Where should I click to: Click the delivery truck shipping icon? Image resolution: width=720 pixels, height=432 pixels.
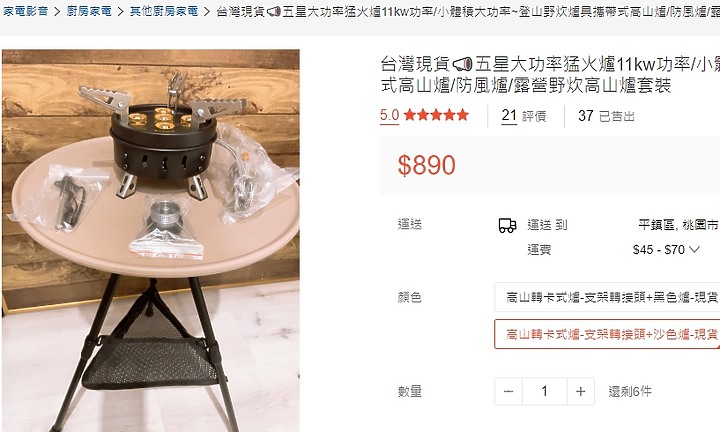[507, 225]
